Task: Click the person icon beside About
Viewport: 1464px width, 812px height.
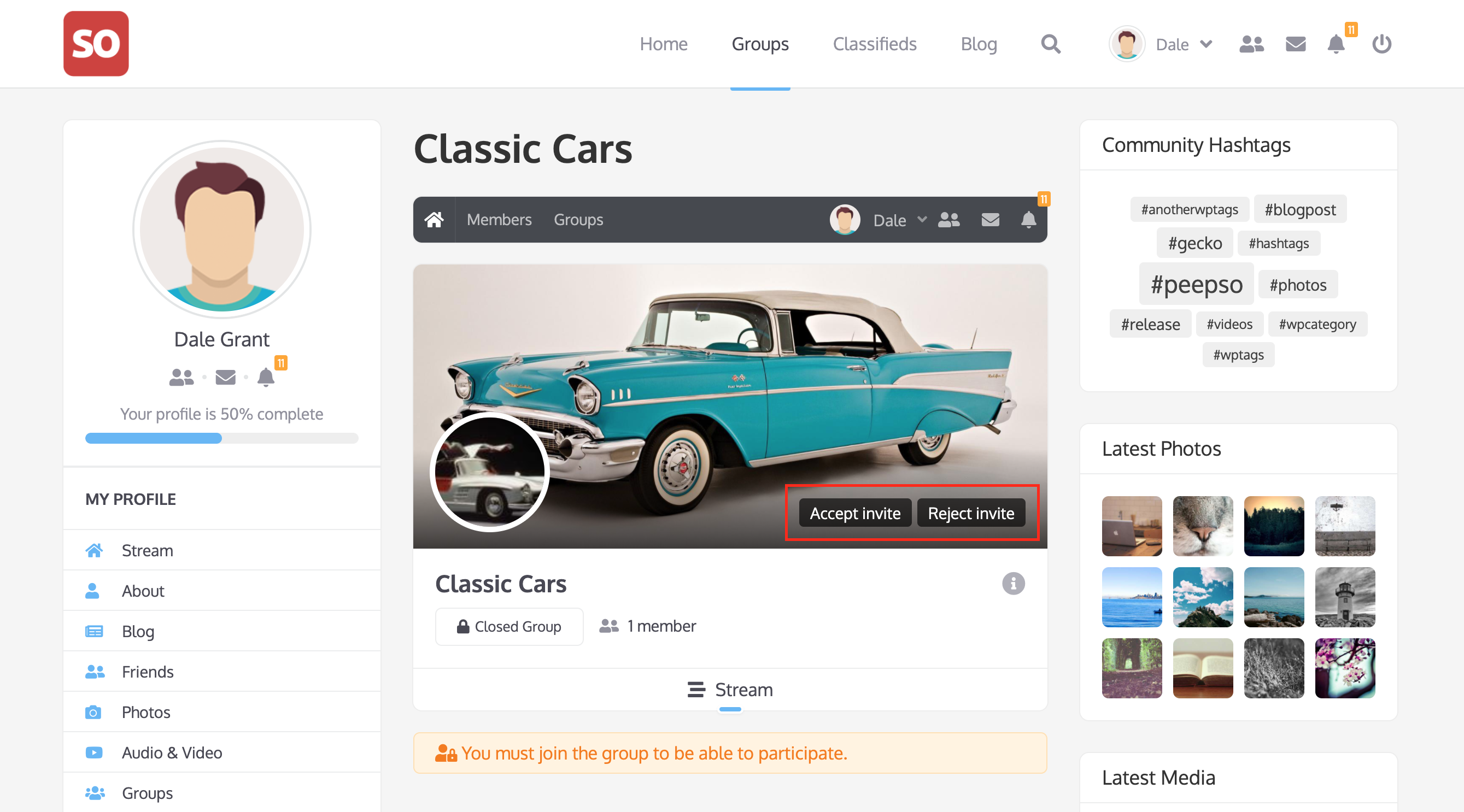Action: coord(92,590)
